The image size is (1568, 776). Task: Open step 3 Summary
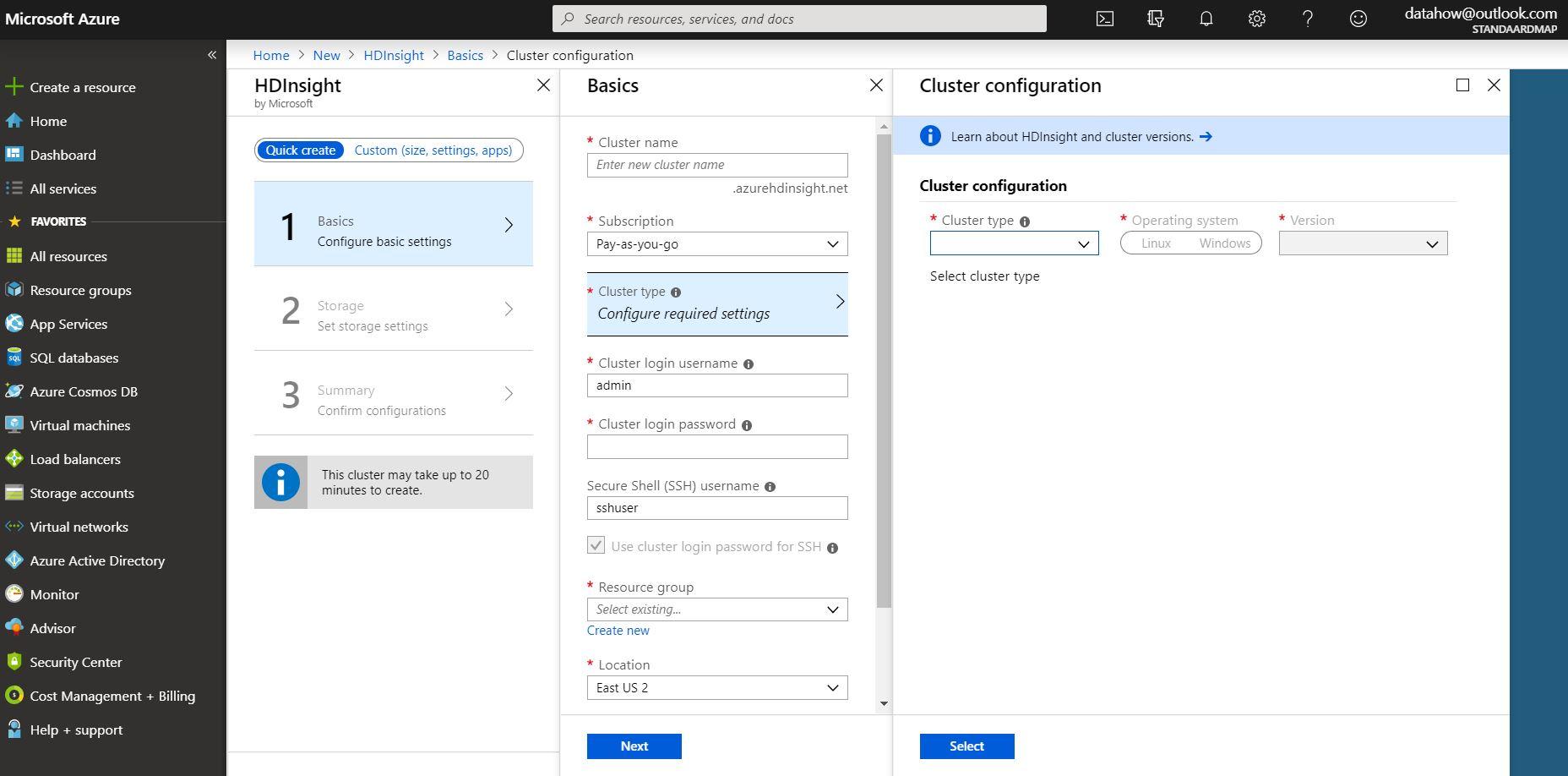[394, 394]
